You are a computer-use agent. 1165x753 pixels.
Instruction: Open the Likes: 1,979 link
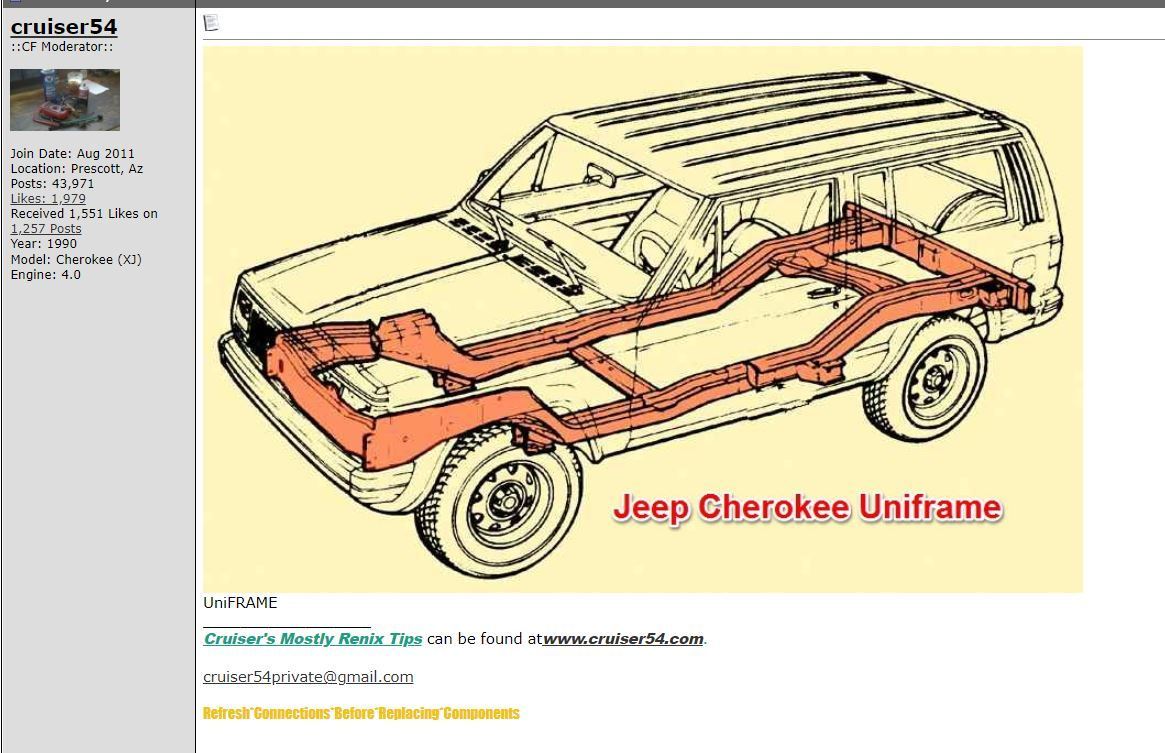tap(48, 199)
